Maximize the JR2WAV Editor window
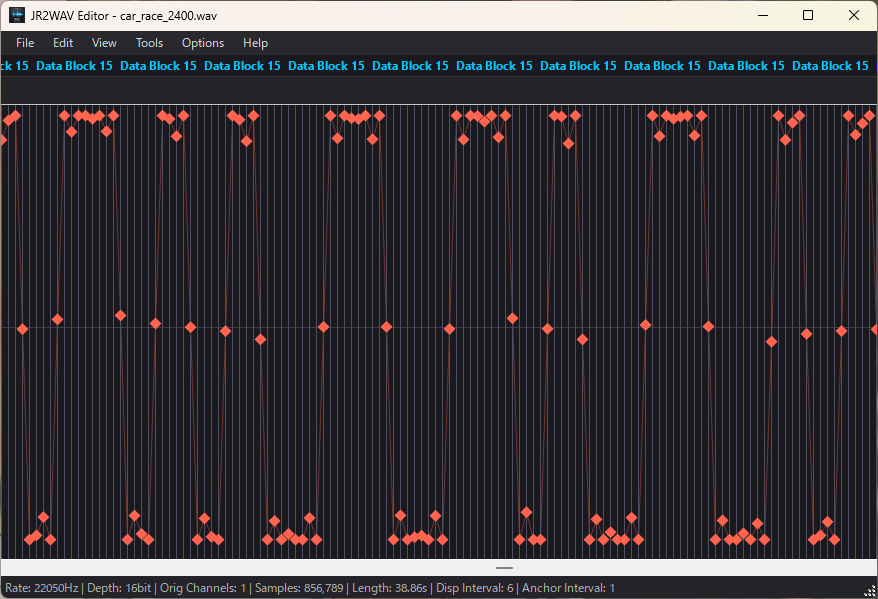 808,16
